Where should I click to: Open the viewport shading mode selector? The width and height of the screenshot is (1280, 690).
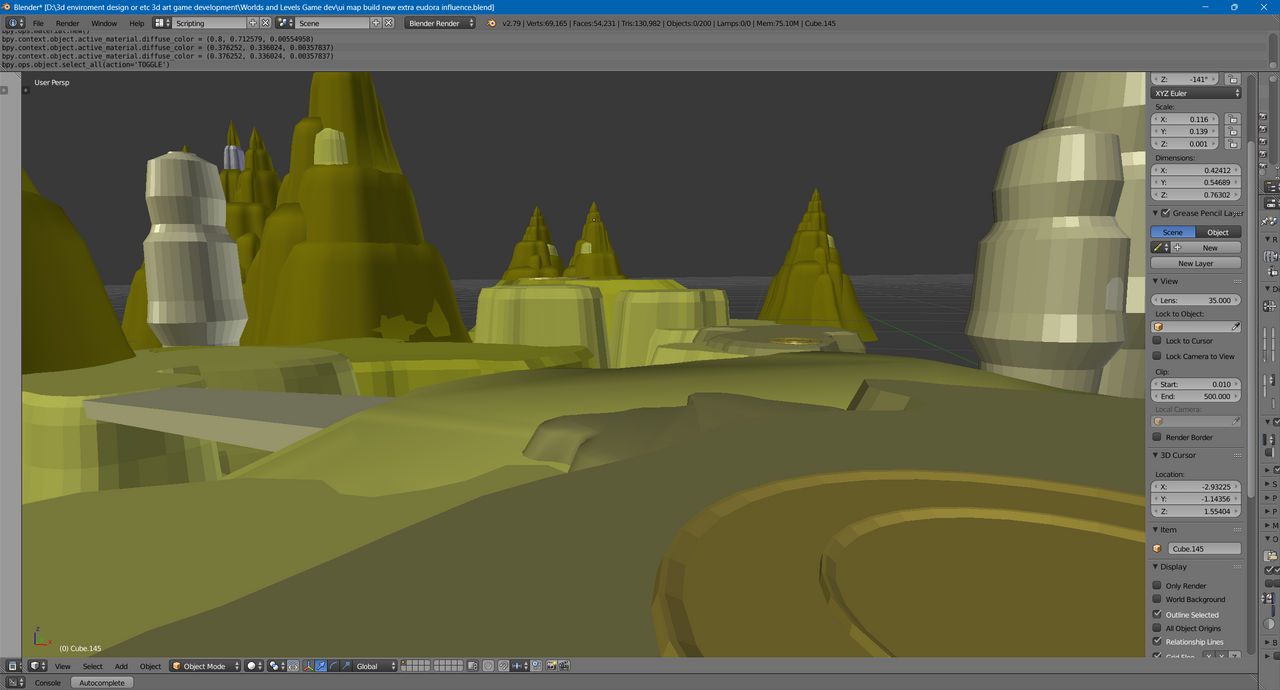tap(255, 665)
